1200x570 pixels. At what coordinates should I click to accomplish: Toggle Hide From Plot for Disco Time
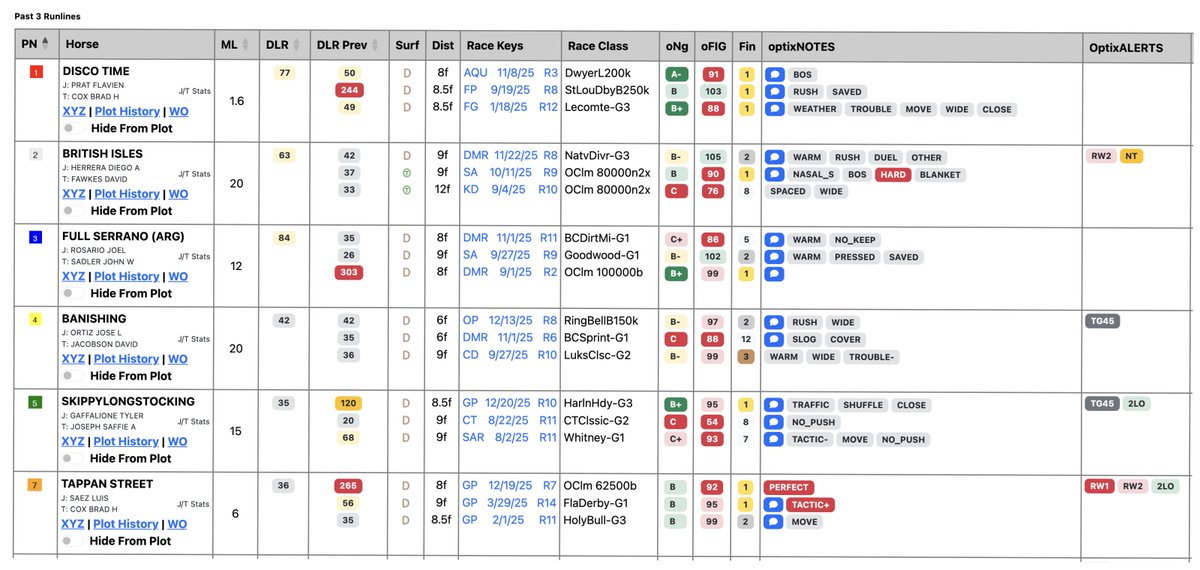pos(74,128)
